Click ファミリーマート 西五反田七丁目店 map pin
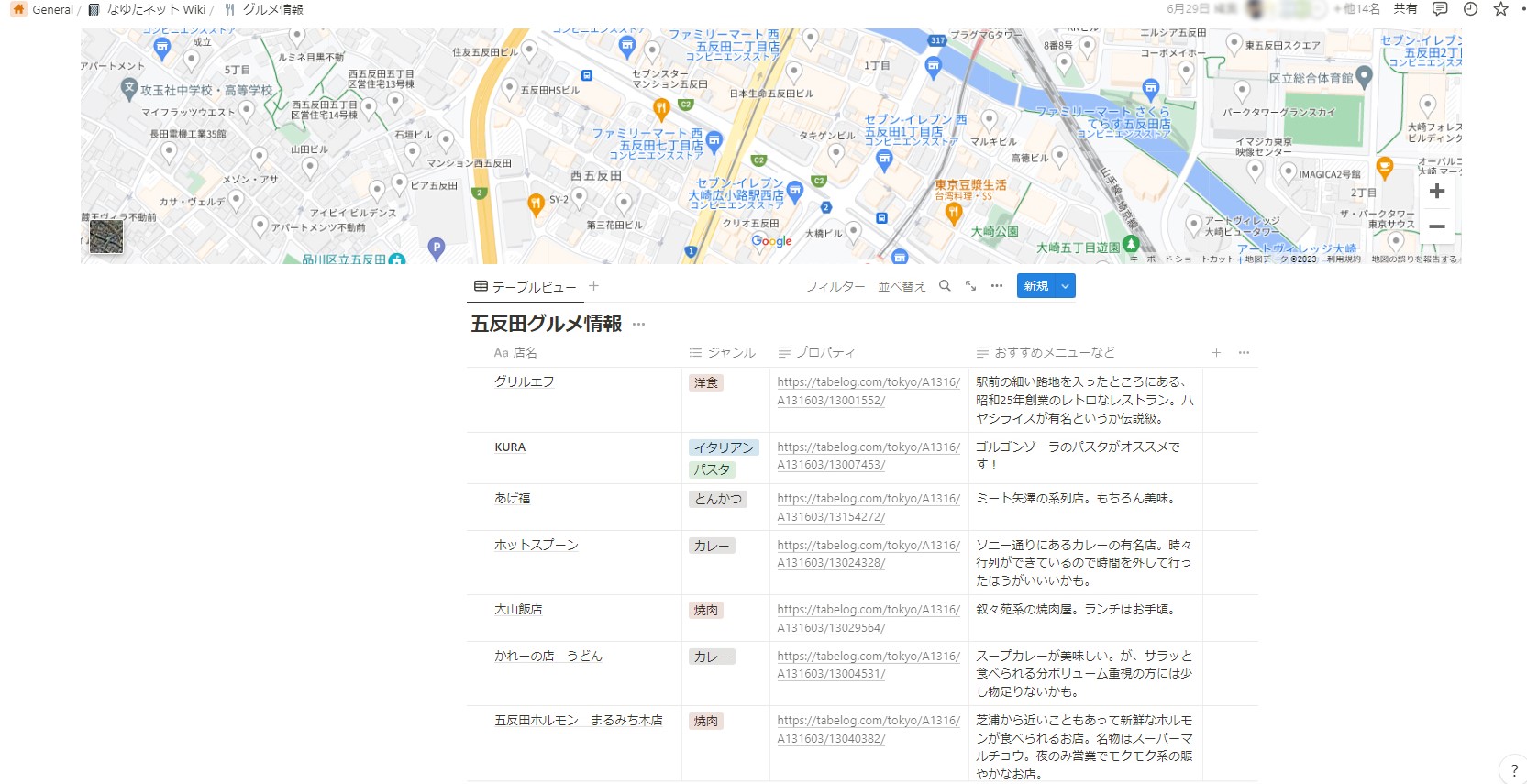Image resolution: width=1527 pixels, height=784 pixels. [714, 140]
